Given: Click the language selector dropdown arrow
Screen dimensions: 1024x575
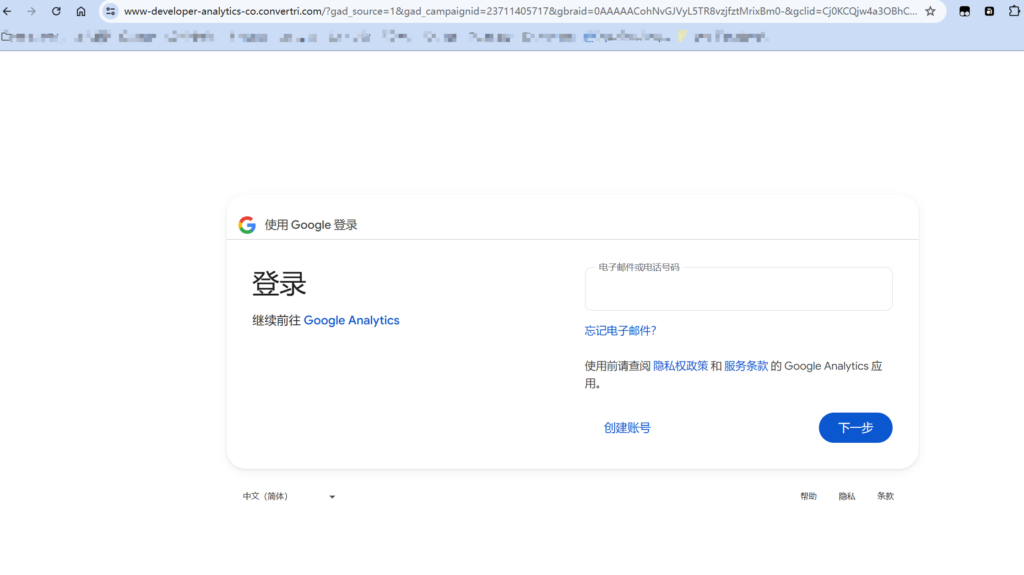Looking at the screenshot, I should coord(332,497).
